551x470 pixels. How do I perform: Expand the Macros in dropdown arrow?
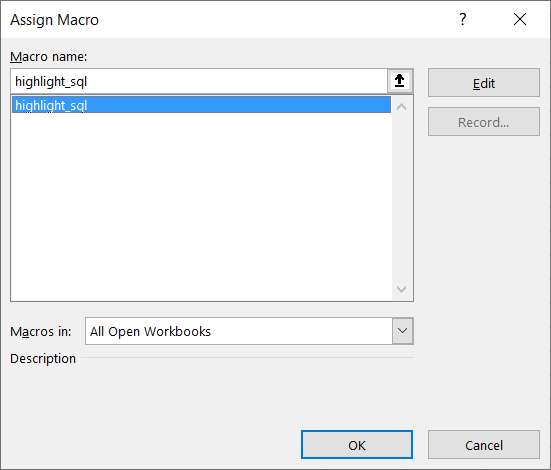(x=402, y=331)
